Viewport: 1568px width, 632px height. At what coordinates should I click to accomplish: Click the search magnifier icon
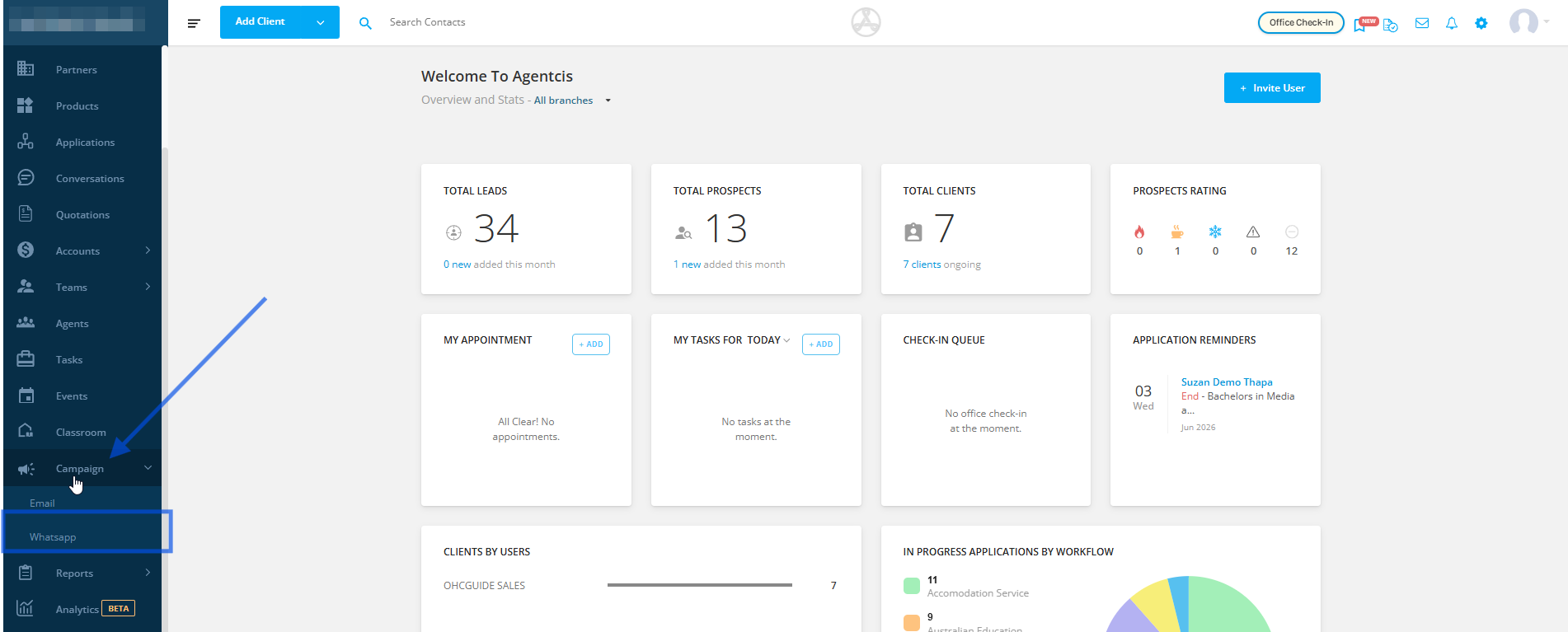(x=365, y=23)
